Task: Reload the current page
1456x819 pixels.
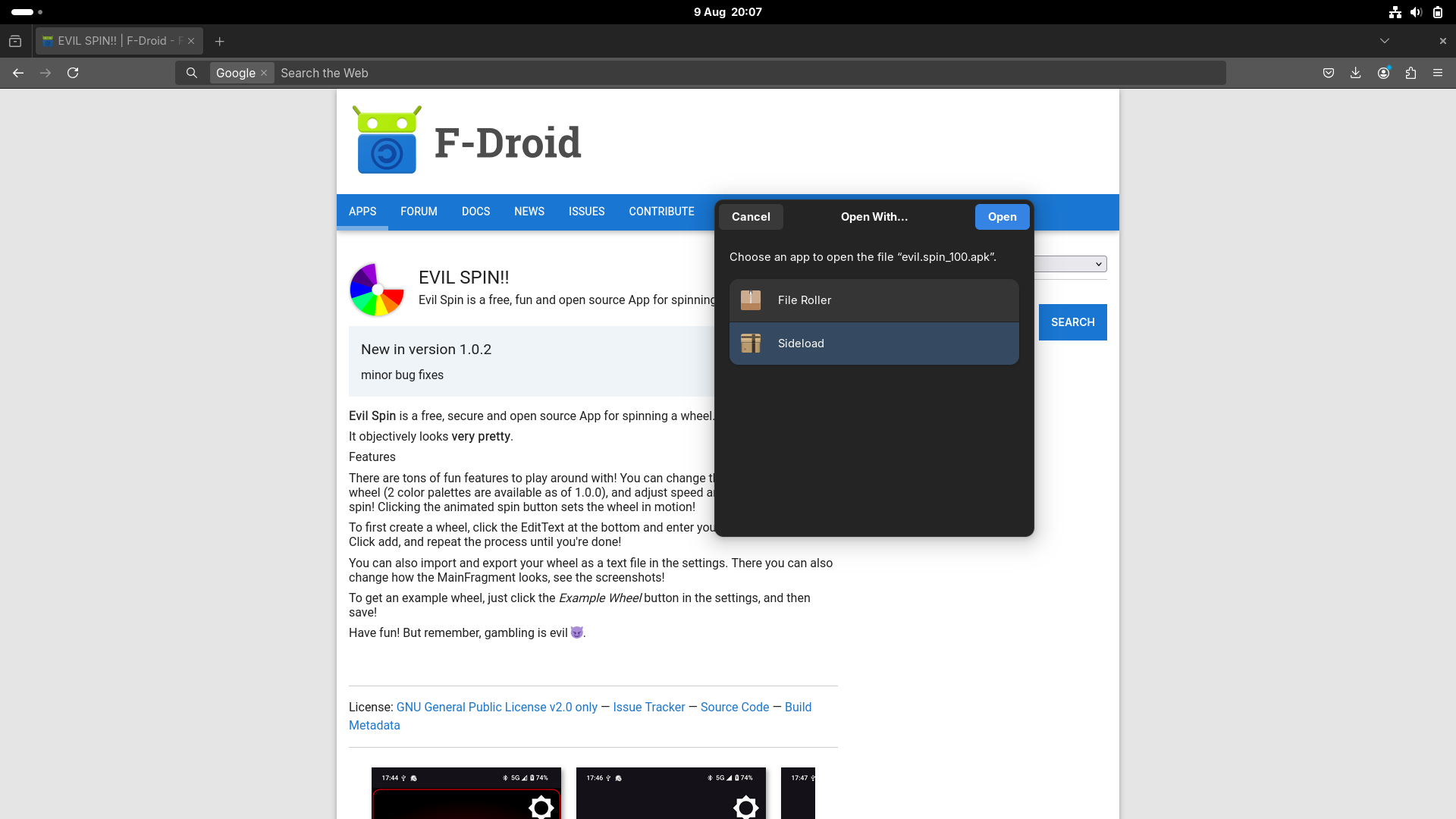Action: 73,73
